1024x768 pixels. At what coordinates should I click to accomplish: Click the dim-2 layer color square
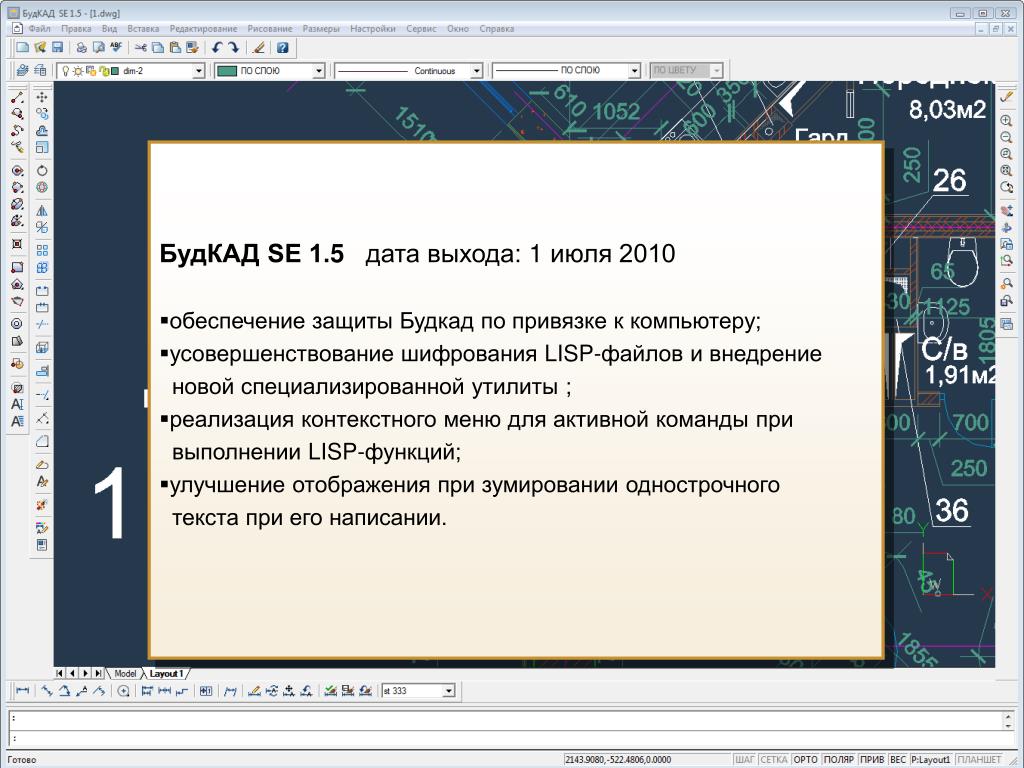point(115,71)
